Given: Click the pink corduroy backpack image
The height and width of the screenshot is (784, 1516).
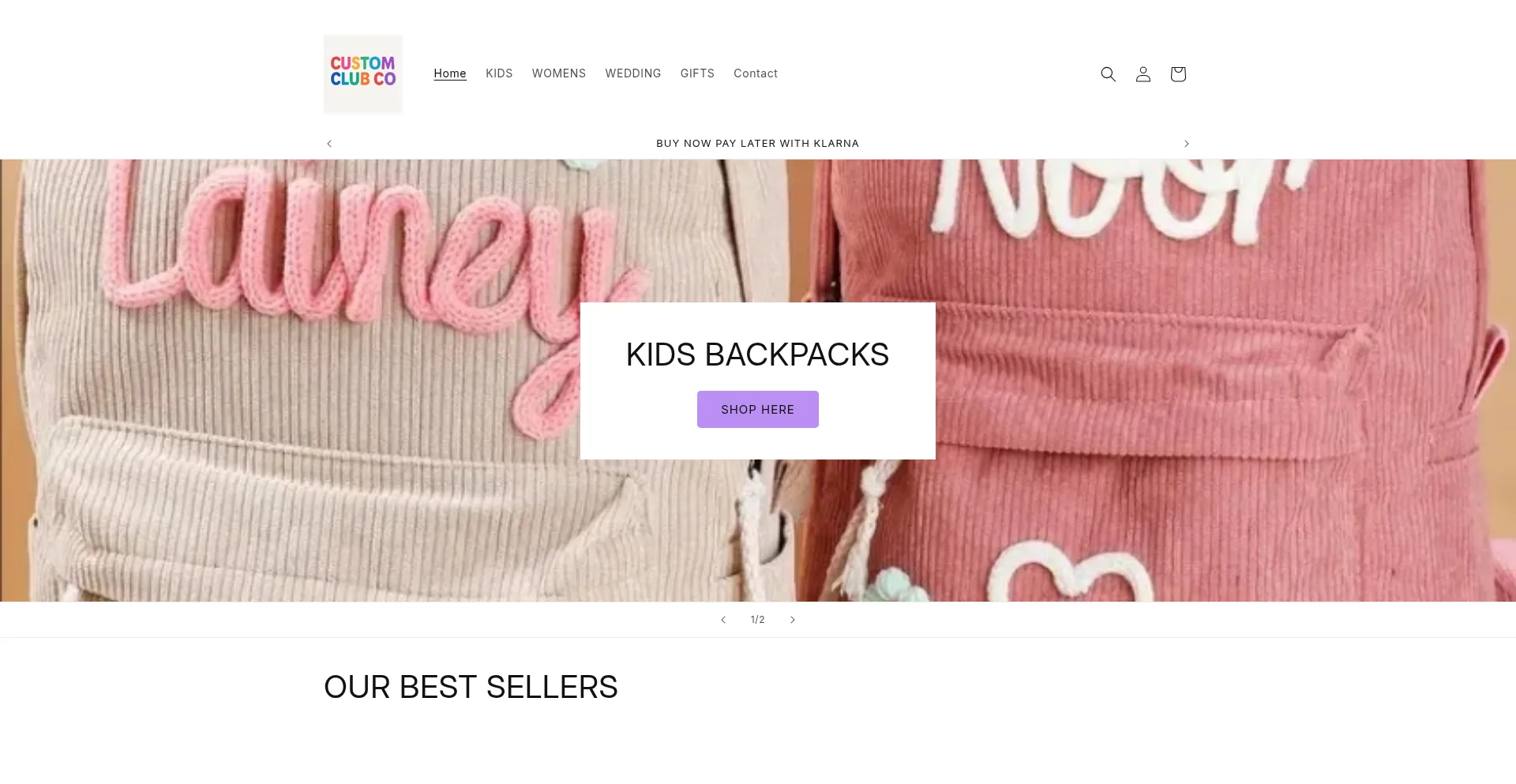Looking at the screenshot, I should tap(1224, 381).
